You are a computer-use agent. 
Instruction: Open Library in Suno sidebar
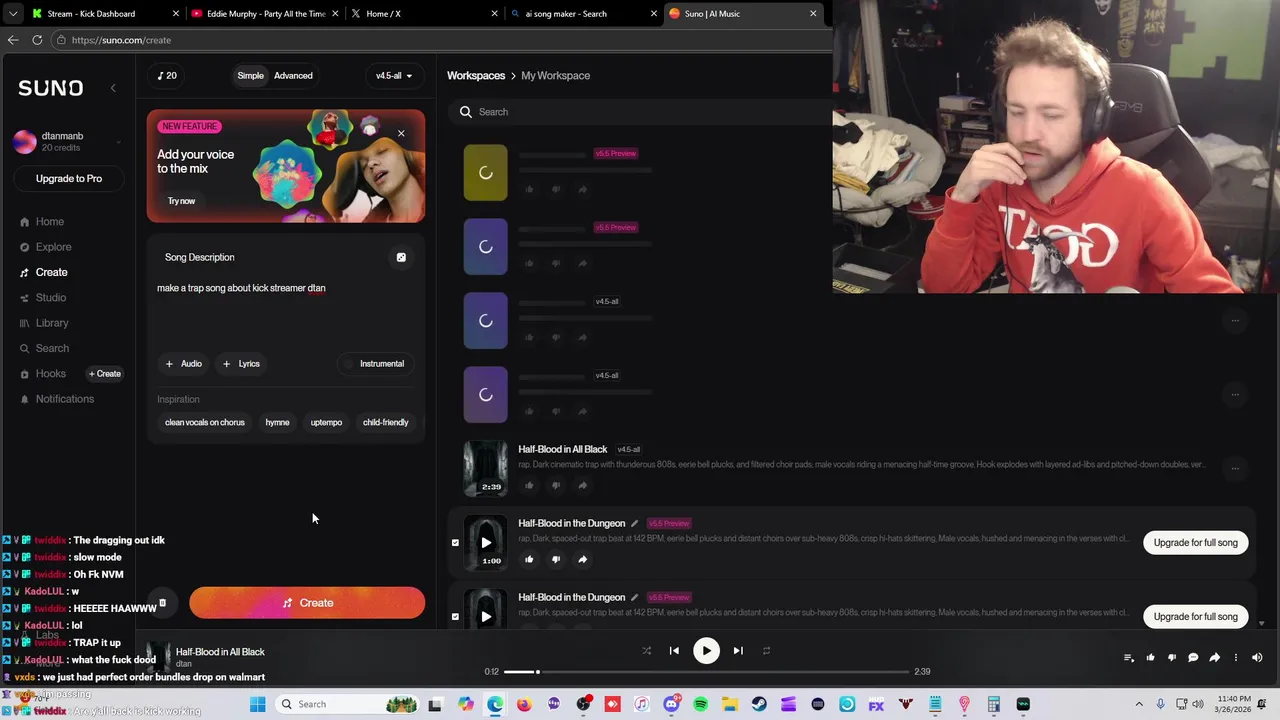click(52, 323)
